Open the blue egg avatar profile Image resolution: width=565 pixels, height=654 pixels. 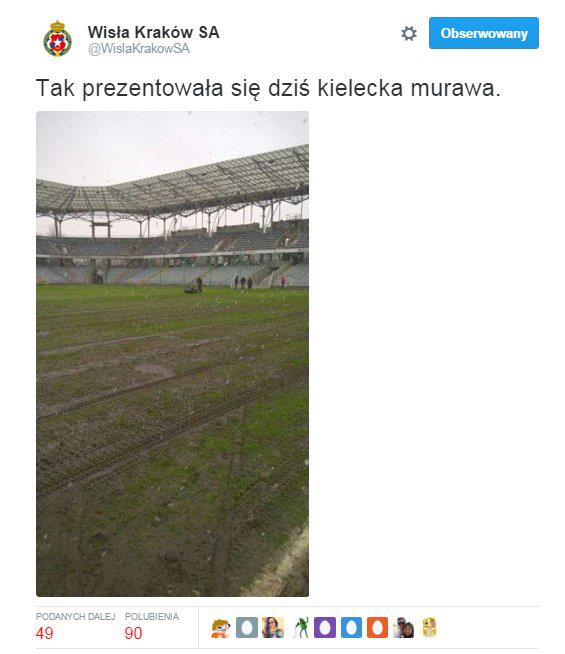(351, 628)
